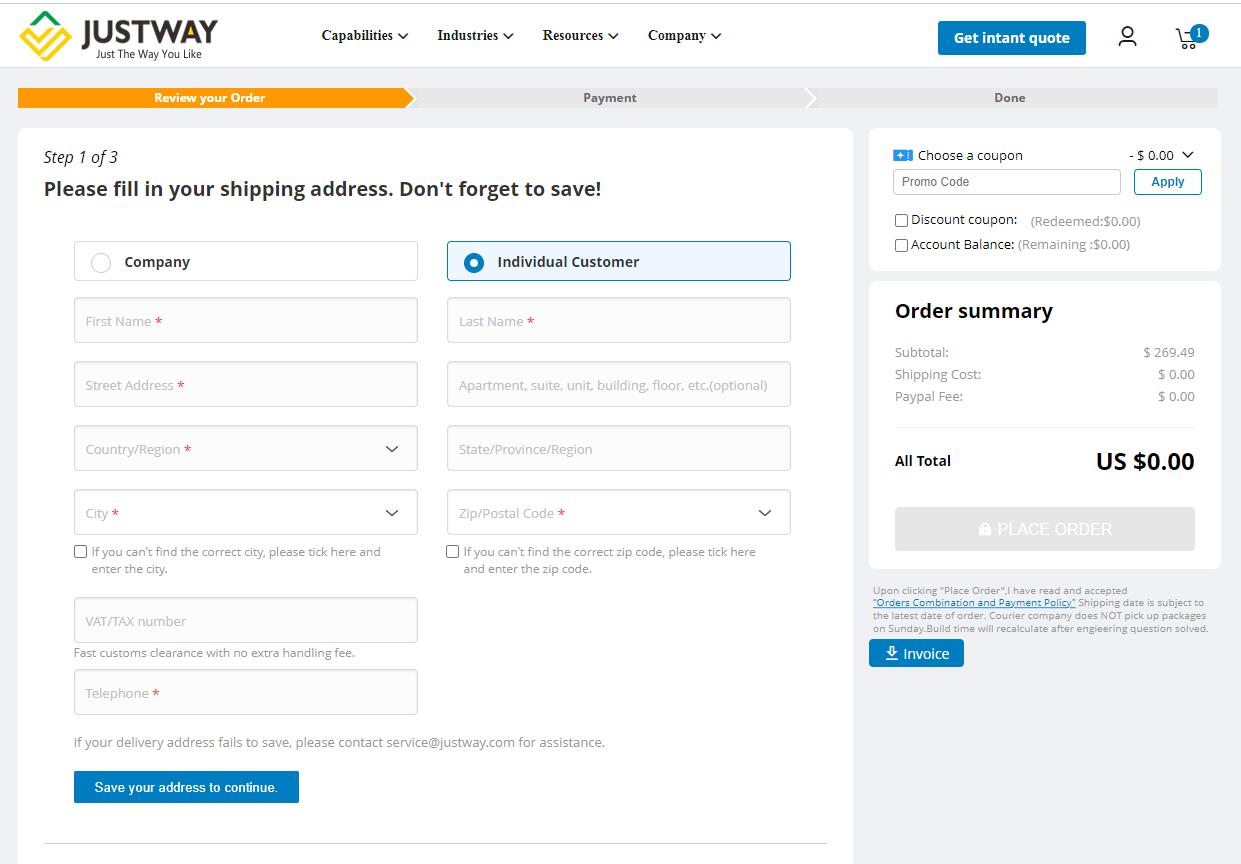Viewport: 1241px width, 864px height.
Task: Click the lock icon on Place Order
Action: (985, 529)
